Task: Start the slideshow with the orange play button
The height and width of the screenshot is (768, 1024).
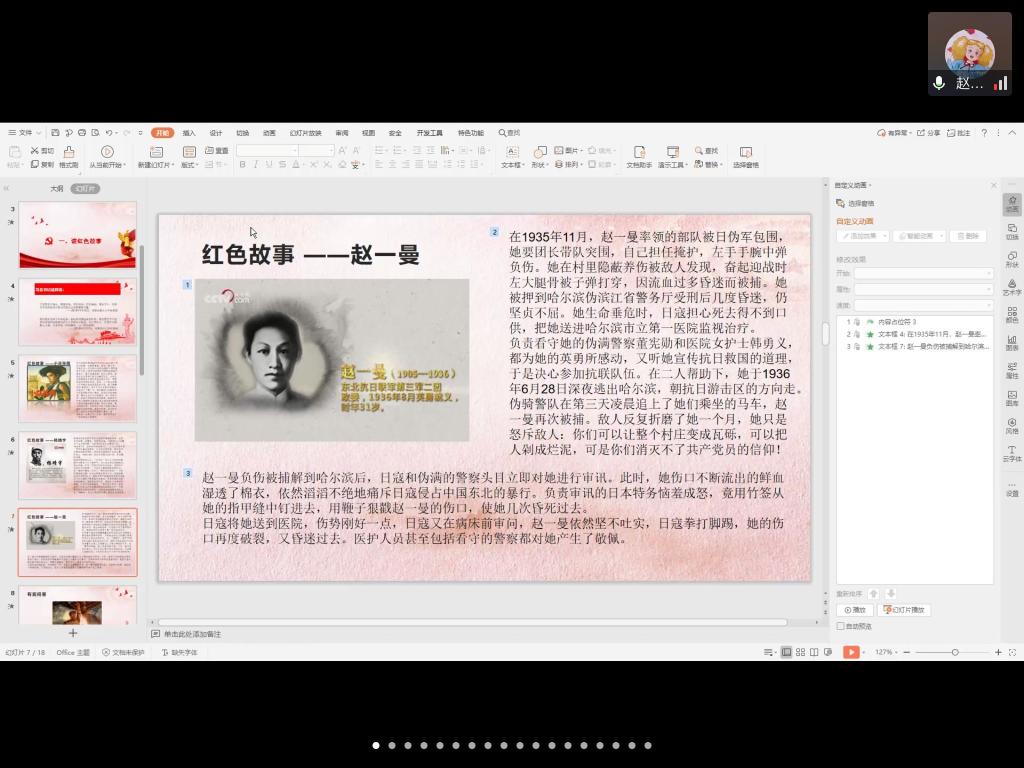Action: [x=850, y=652]
